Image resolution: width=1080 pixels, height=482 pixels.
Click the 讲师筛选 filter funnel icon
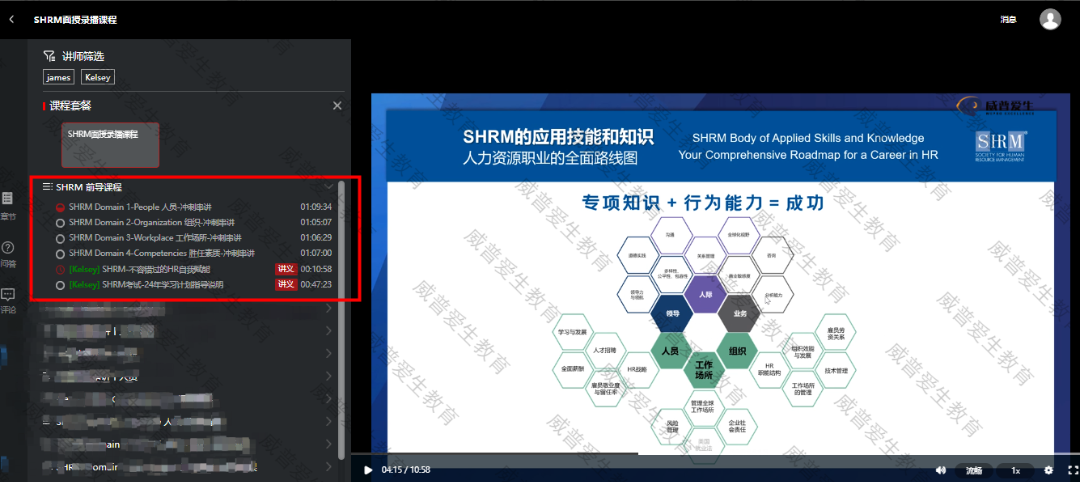(49, 56)
